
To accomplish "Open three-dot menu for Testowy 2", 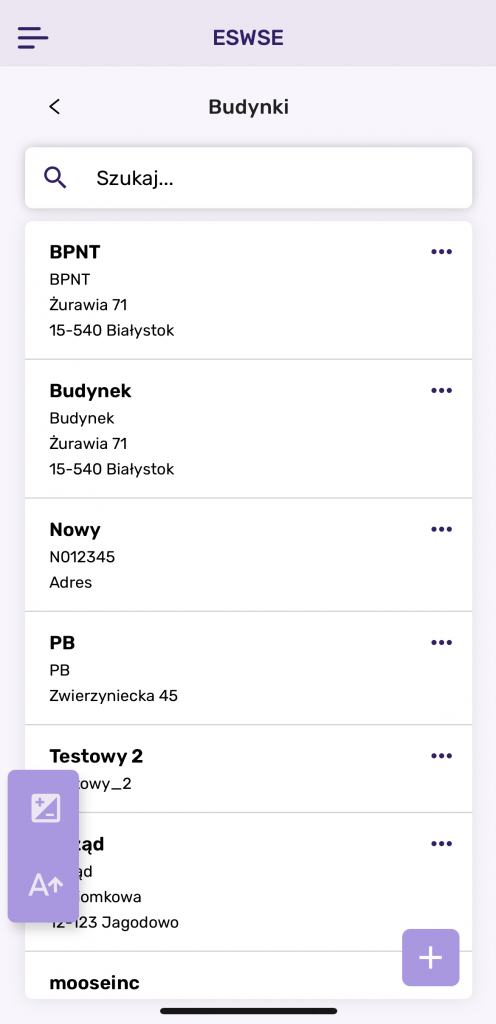I will click(x=441, y=756).
